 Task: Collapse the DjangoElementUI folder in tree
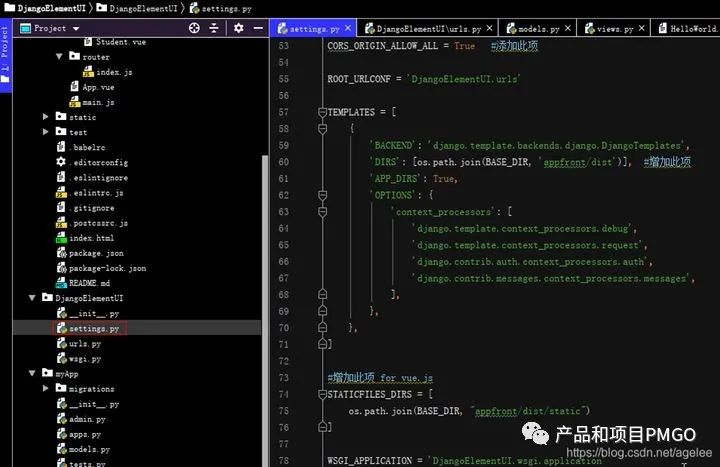tap(32, 298)
